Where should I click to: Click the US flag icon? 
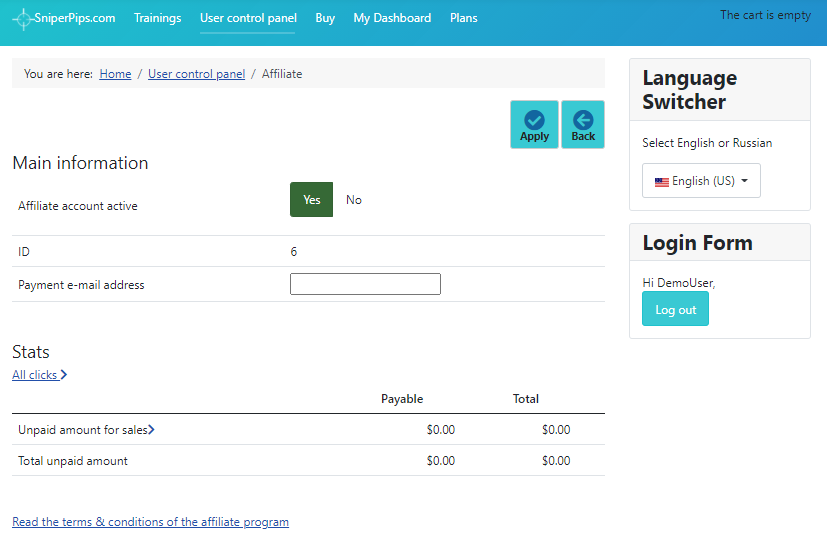(661, 182)
